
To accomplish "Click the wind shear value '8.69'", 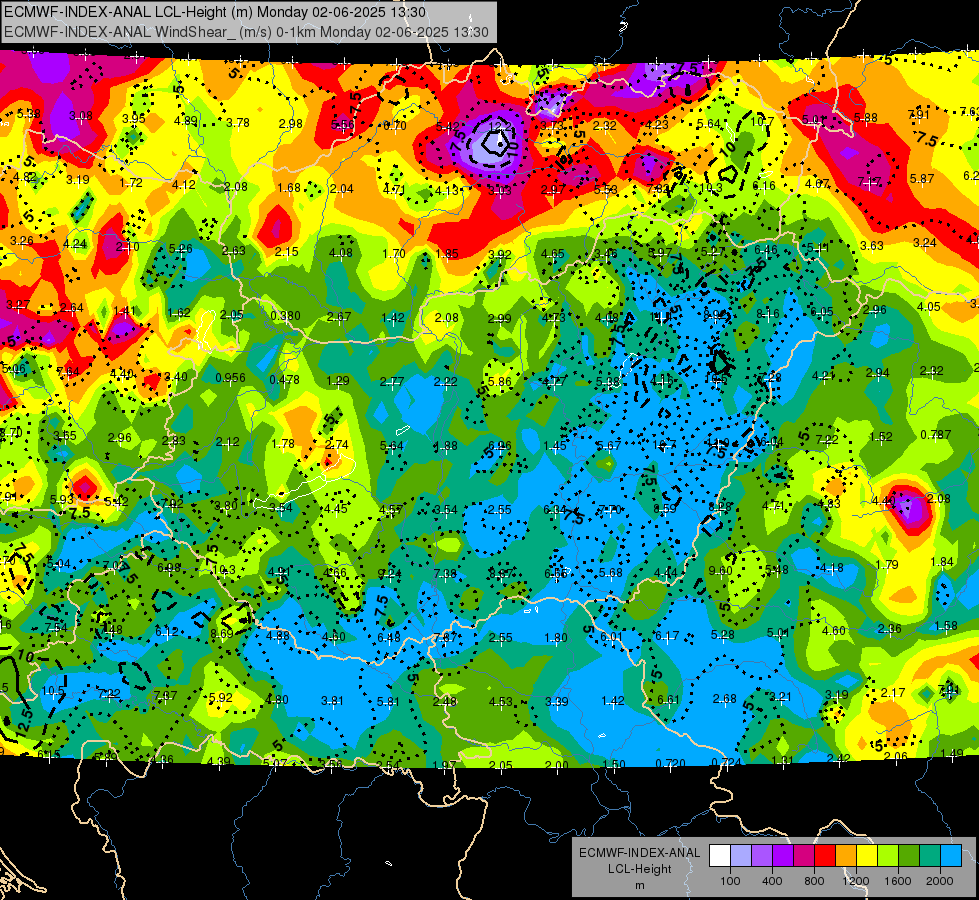I will point(222,633).
